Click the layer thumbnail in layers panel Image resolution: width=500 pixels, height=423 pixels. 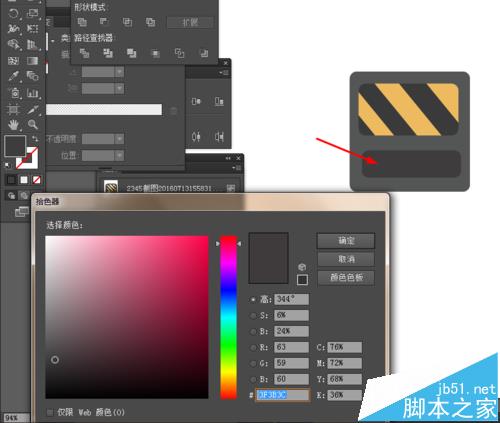(111, 187)
